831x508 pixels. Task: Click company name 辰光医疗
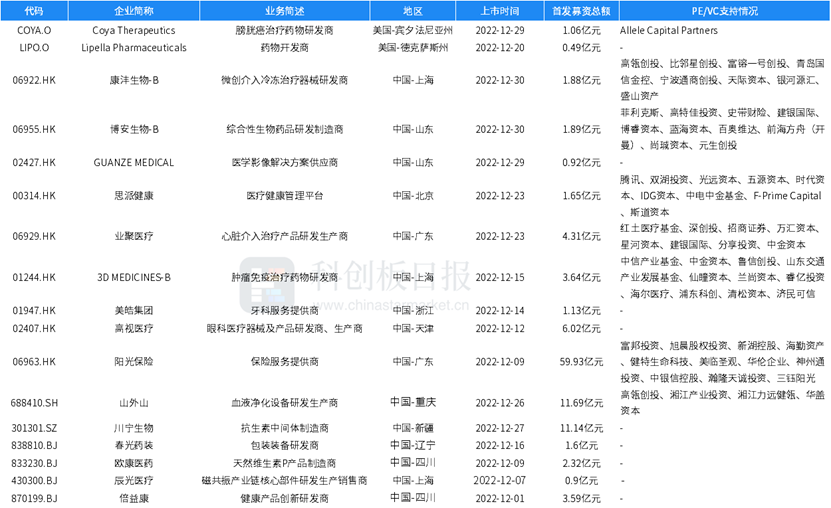click(x=134, y=481)
